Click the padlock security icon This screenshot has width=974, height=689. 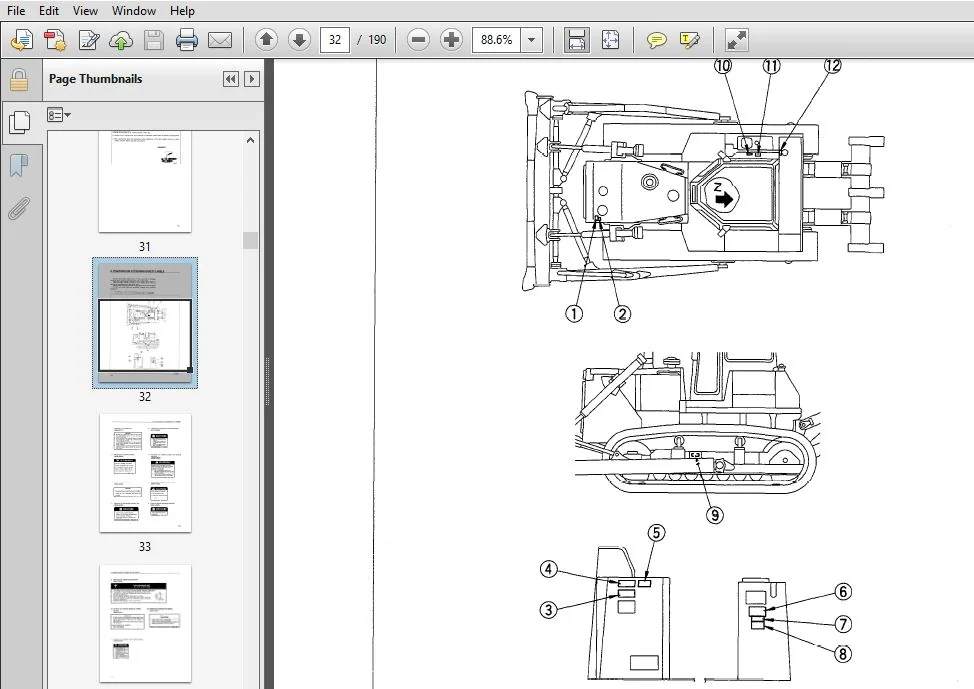[19, 80]
